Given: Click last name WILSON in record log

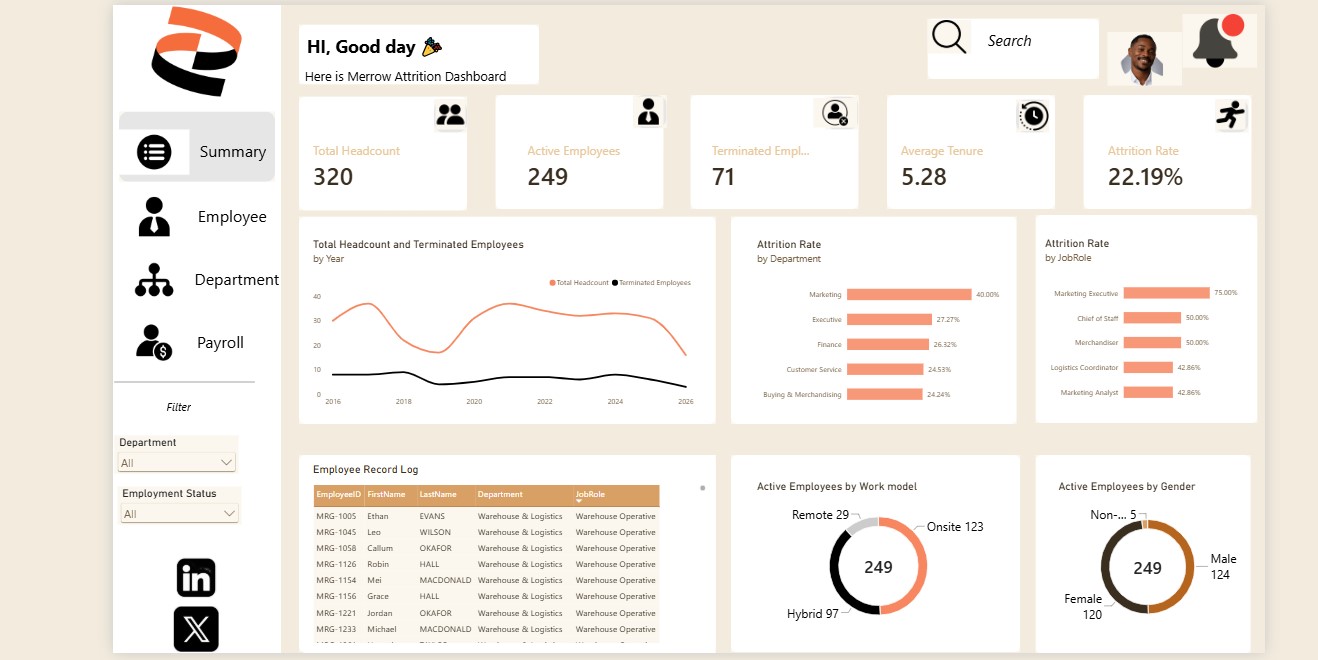Looking at the screenshot, I should click(435, 532).
